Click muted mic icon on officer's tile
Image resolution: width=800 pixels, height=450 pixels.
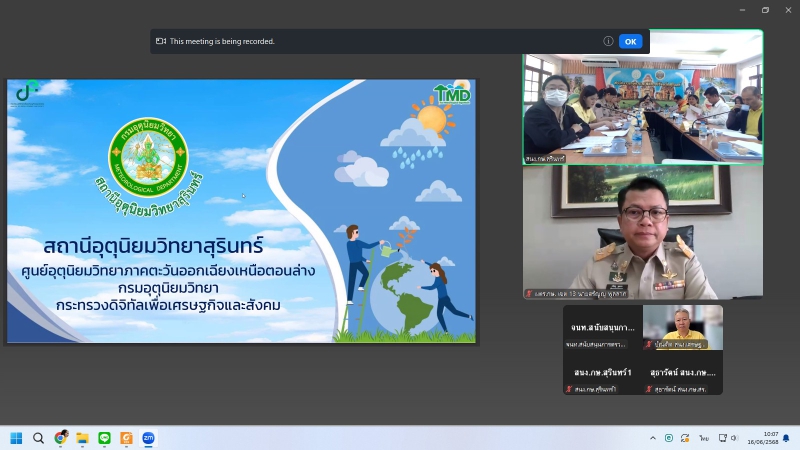pos(529,294)
